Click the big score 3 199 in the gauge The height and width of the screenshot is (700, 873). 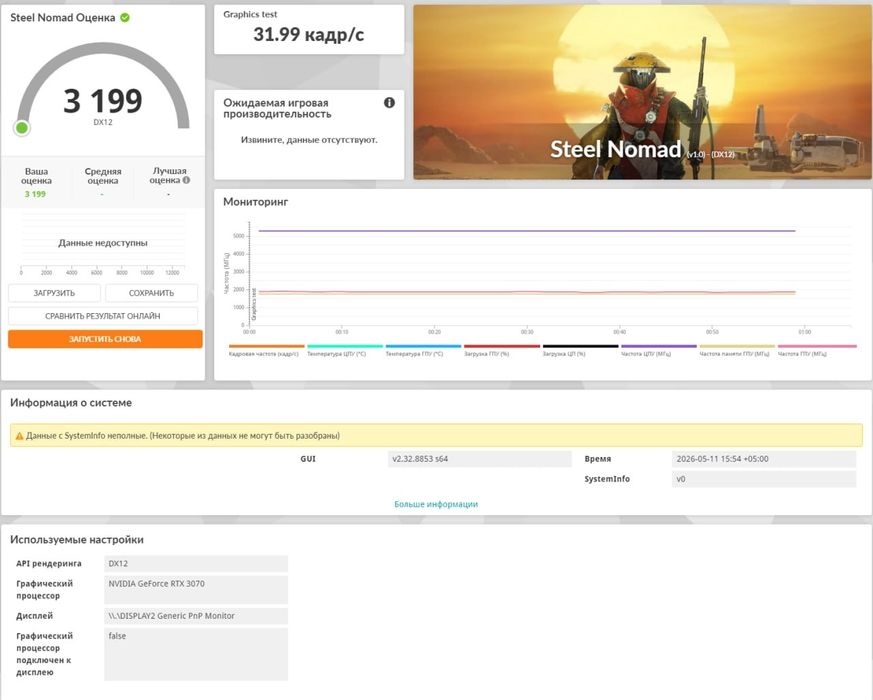coord(103,101)
